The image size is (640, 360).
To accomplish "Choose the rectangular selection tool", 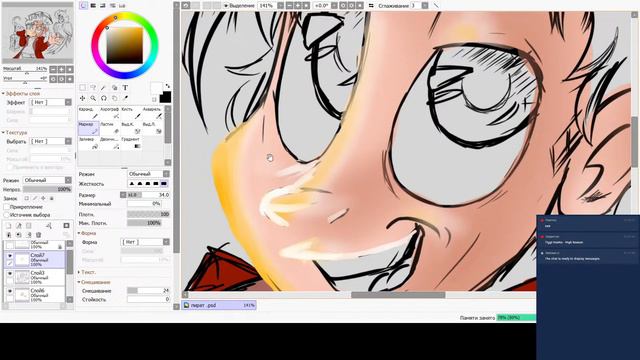I will pos(82,88).
